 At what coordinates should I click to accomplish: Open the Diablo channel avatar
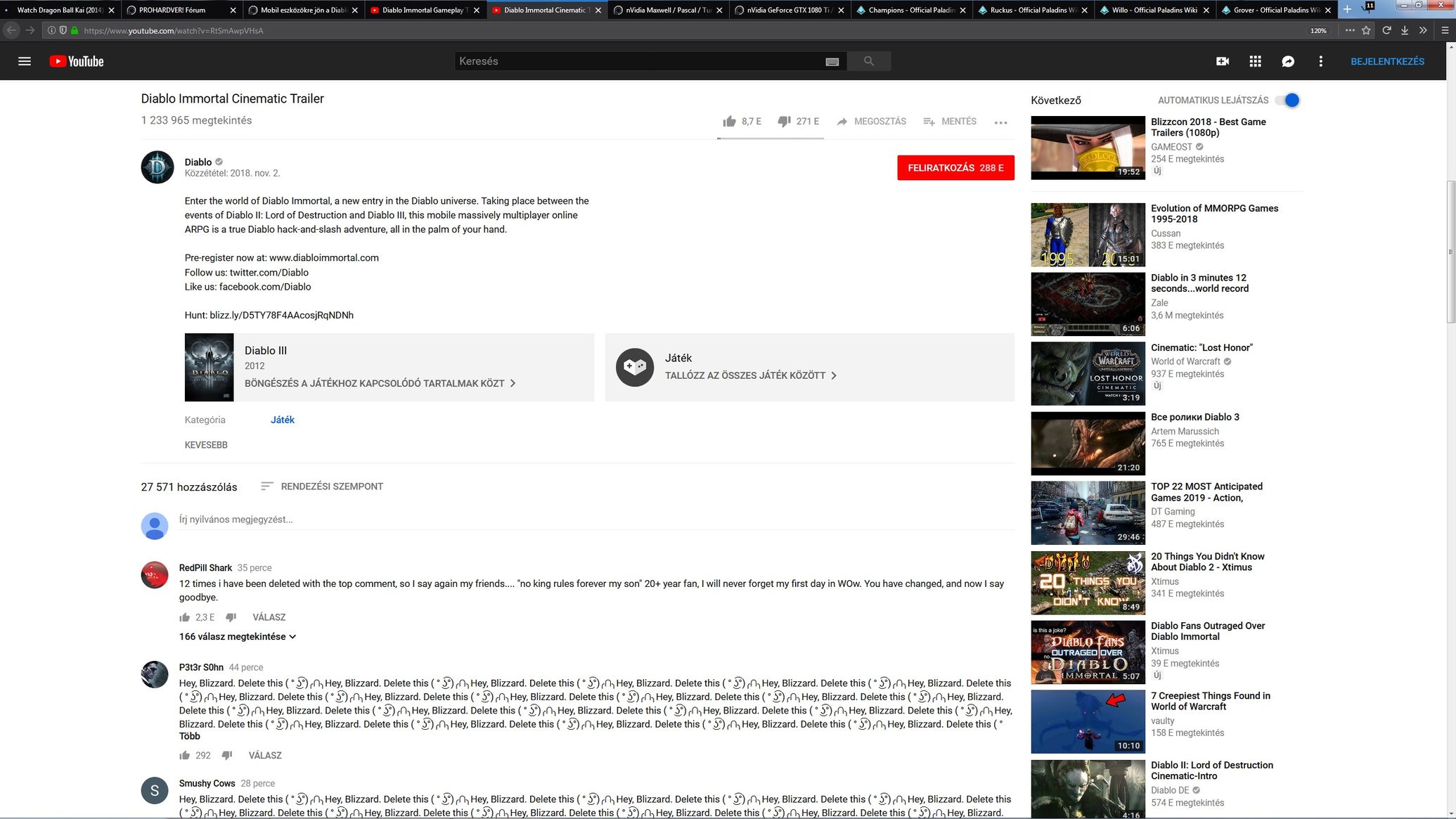tap(157, 167)
